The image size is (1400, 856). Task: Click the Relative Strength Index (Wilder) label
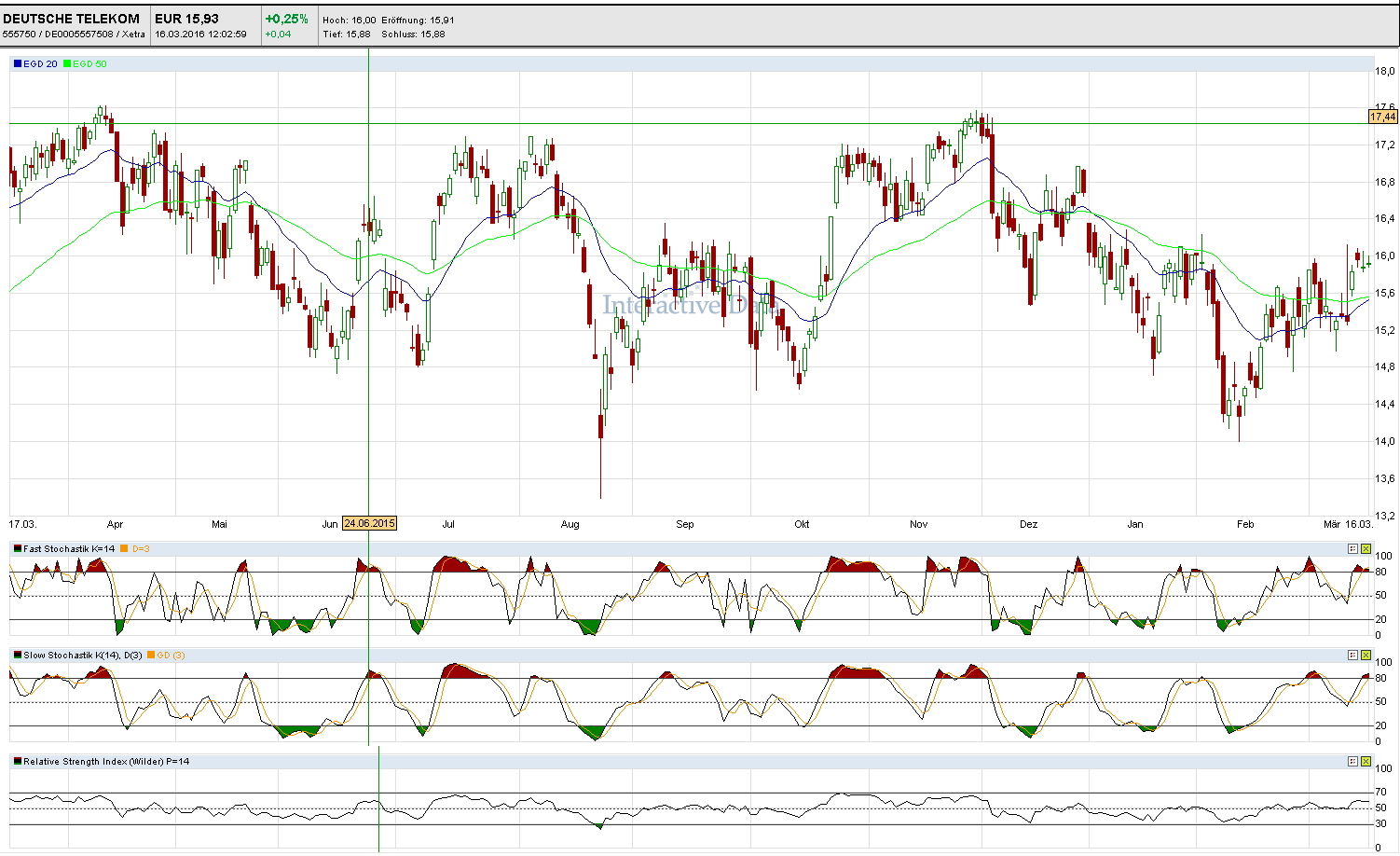click(x=106, y=762)
